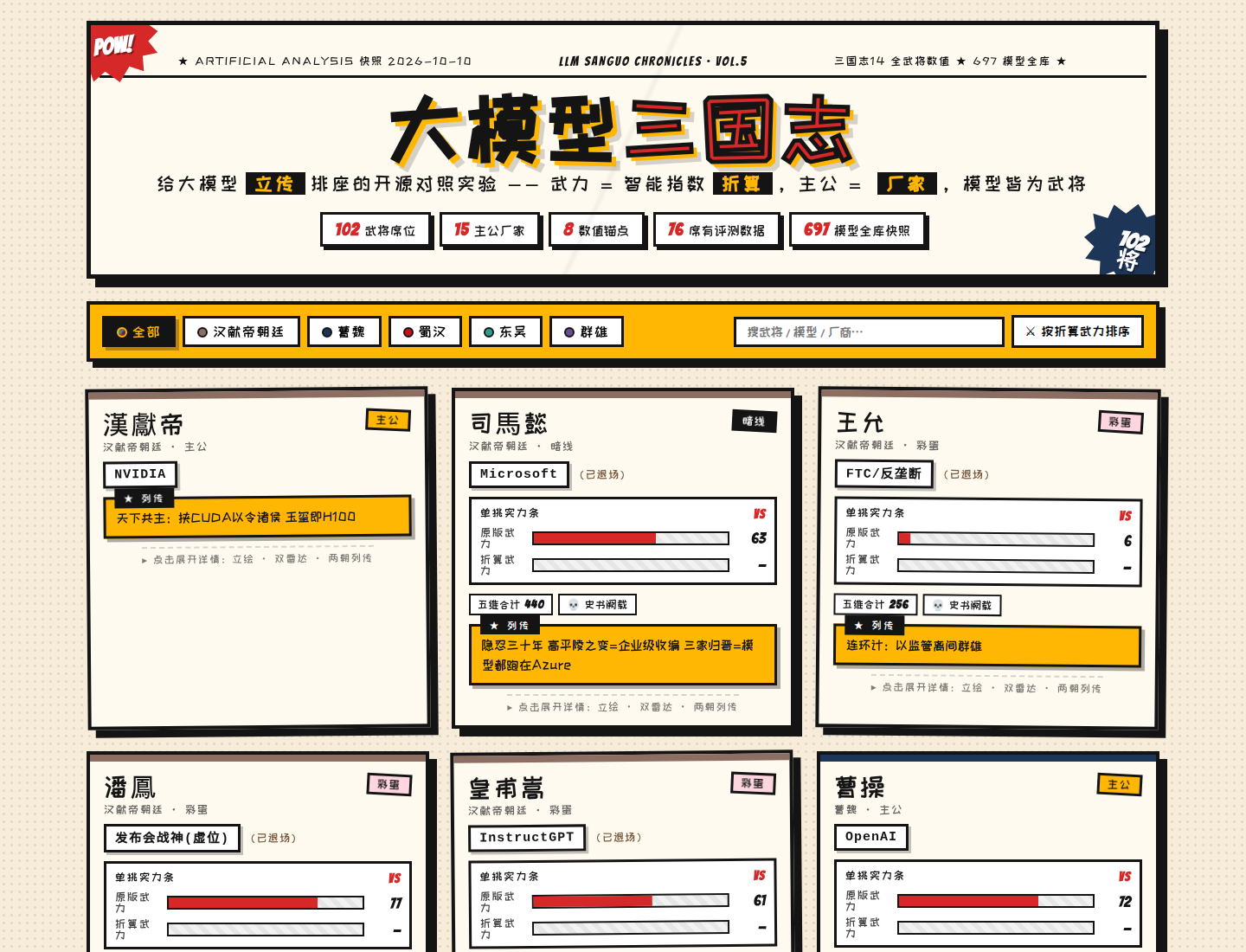1246x952 pixels.
Task: Select the 全部 filter chip
Action: (138, 331)
